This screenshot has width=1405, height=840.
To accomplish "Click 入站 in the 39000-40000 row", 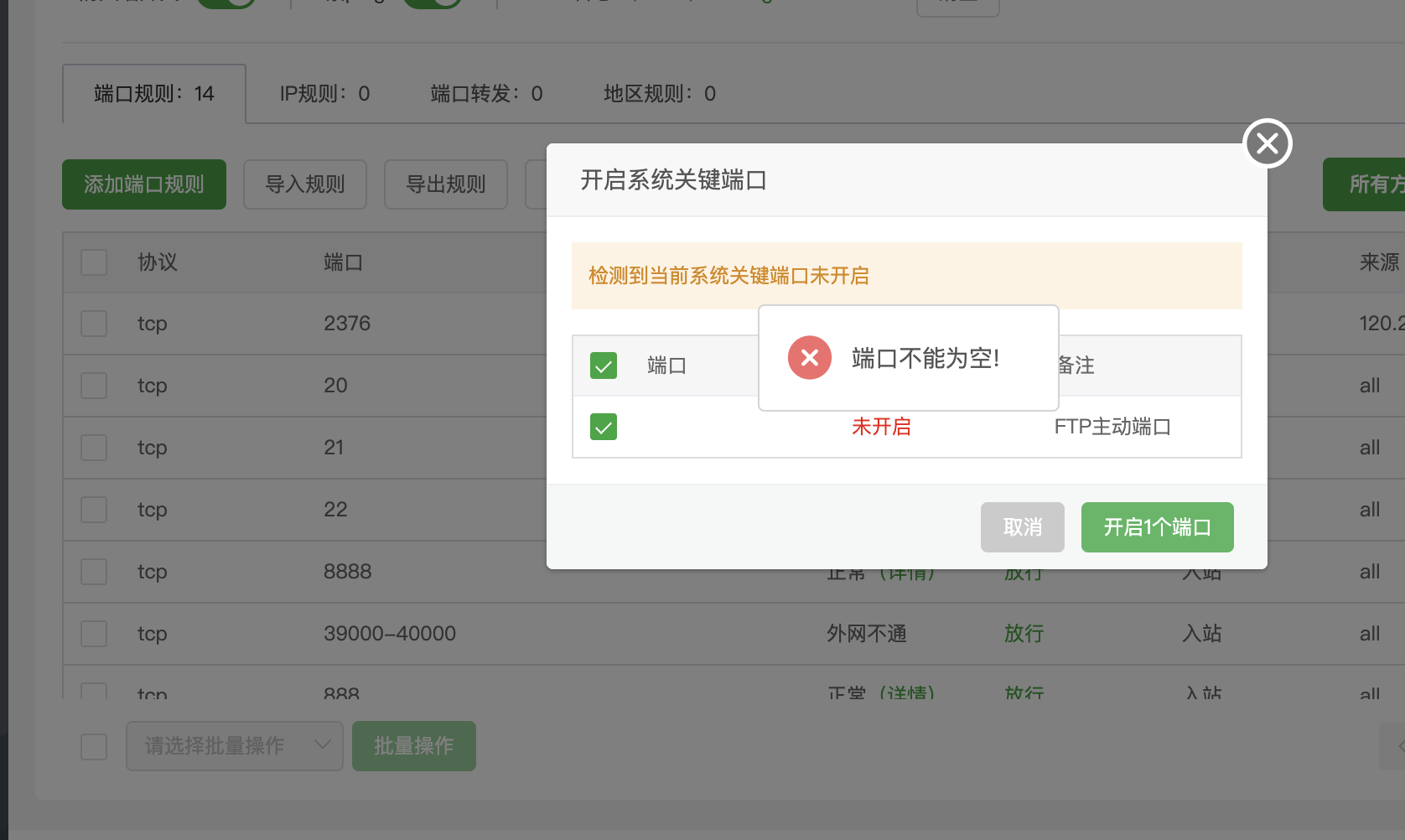I will 1202,634.
